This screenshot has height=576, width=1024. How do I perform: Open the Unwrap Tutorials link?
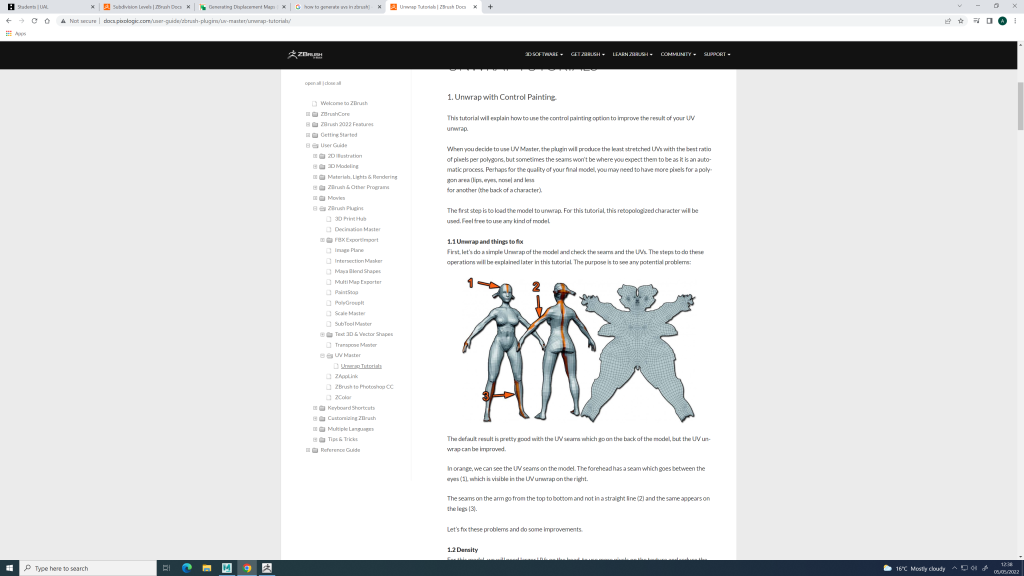pos(361,366)
